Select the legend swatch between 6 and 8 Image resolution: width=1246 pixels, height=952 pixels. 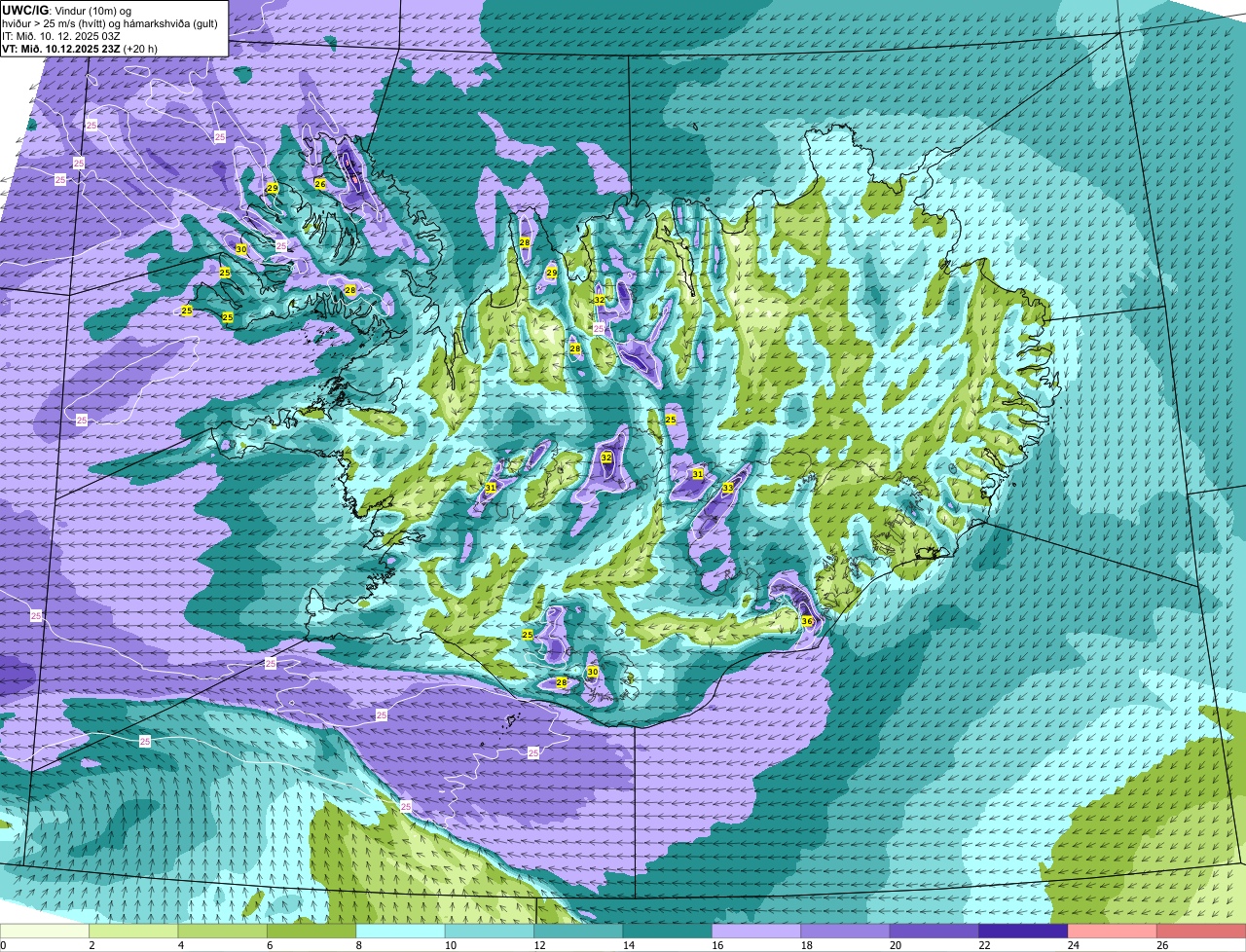point(311,931)
